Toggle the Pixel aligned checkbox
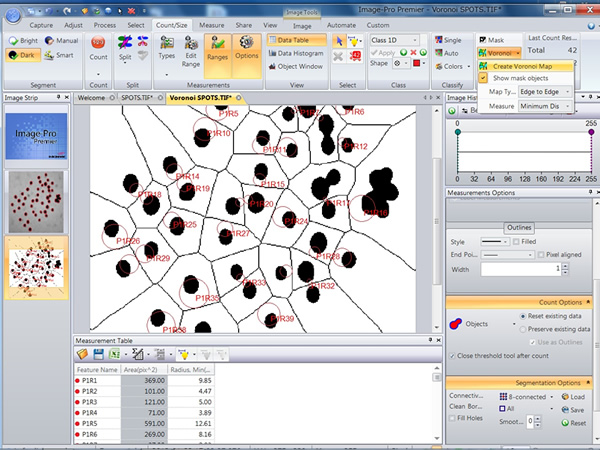 (x=541, y=255)
